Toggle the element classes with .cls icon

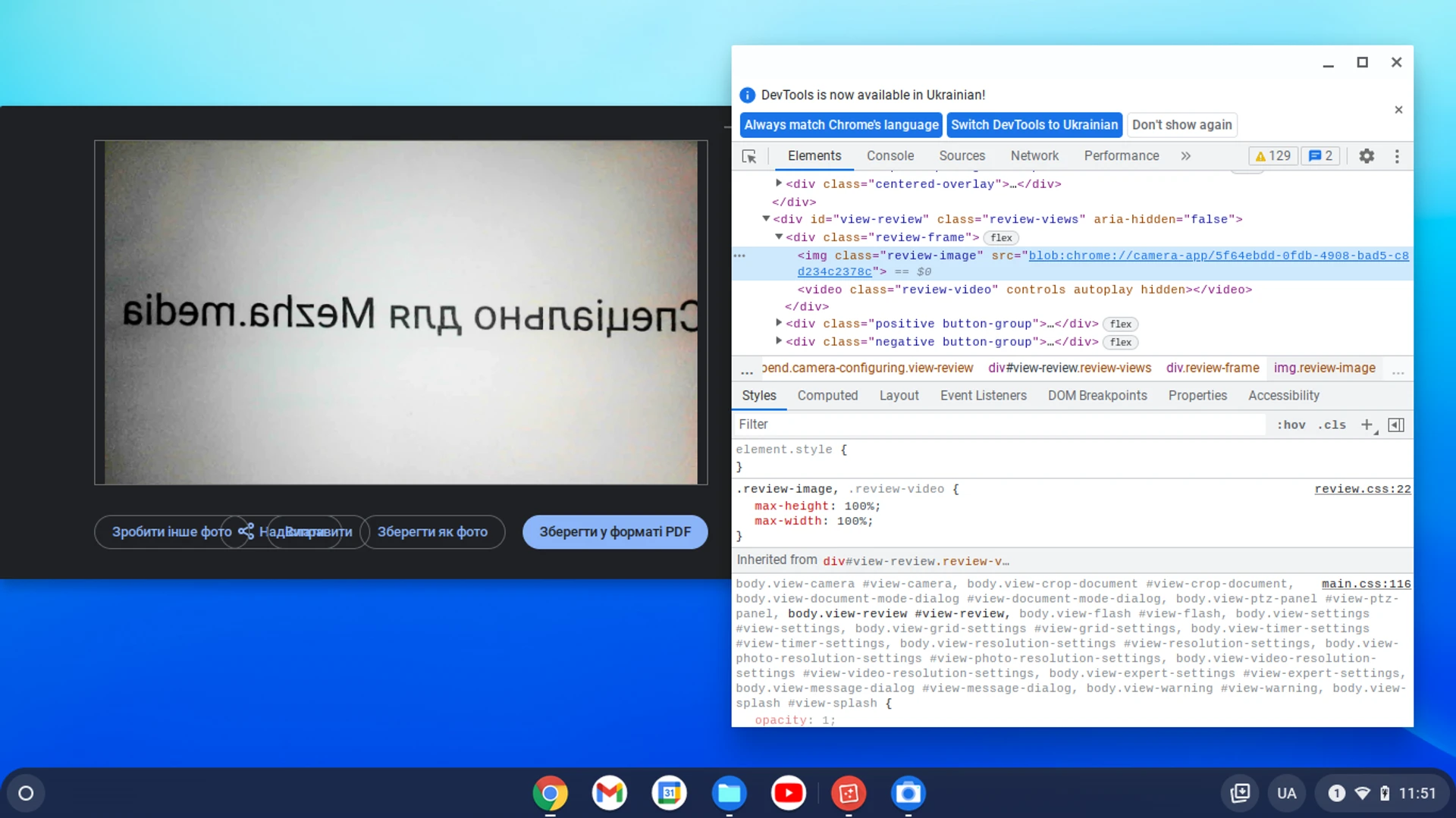pyautogui.click(x=1332, y=425)
